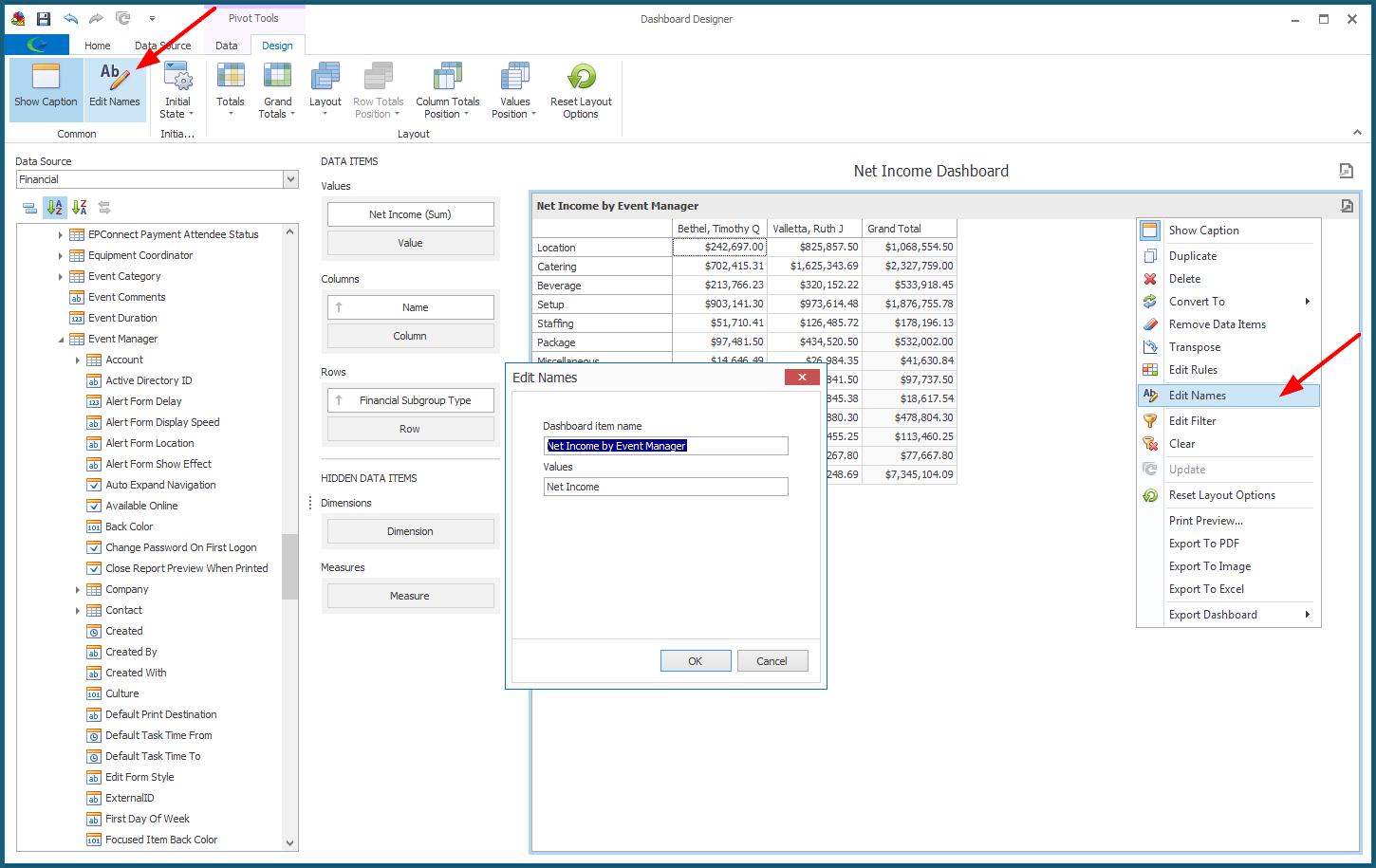Open the Convert To submenu

[1229, 302]
